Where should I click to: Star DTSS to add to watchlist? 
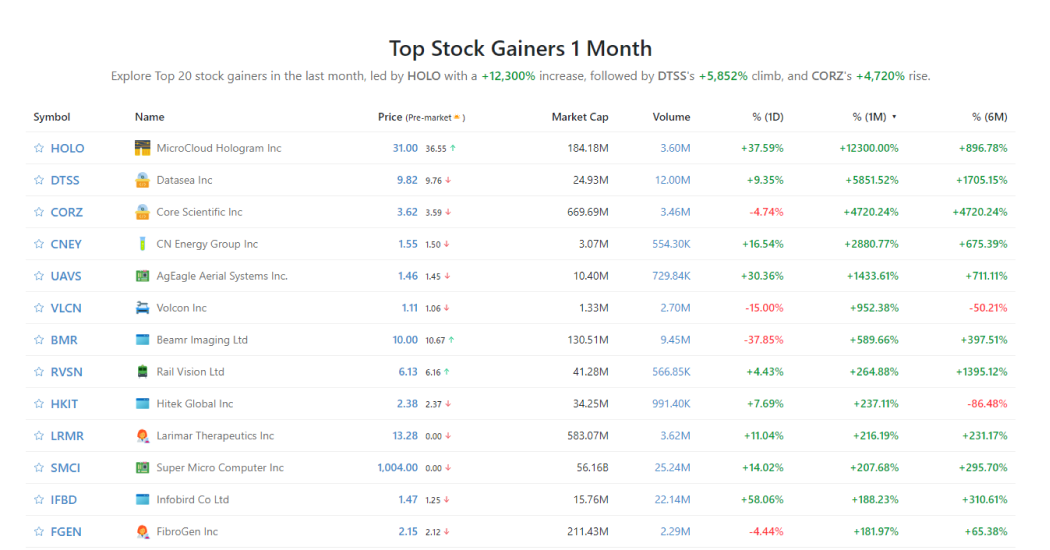coord(39,180)
